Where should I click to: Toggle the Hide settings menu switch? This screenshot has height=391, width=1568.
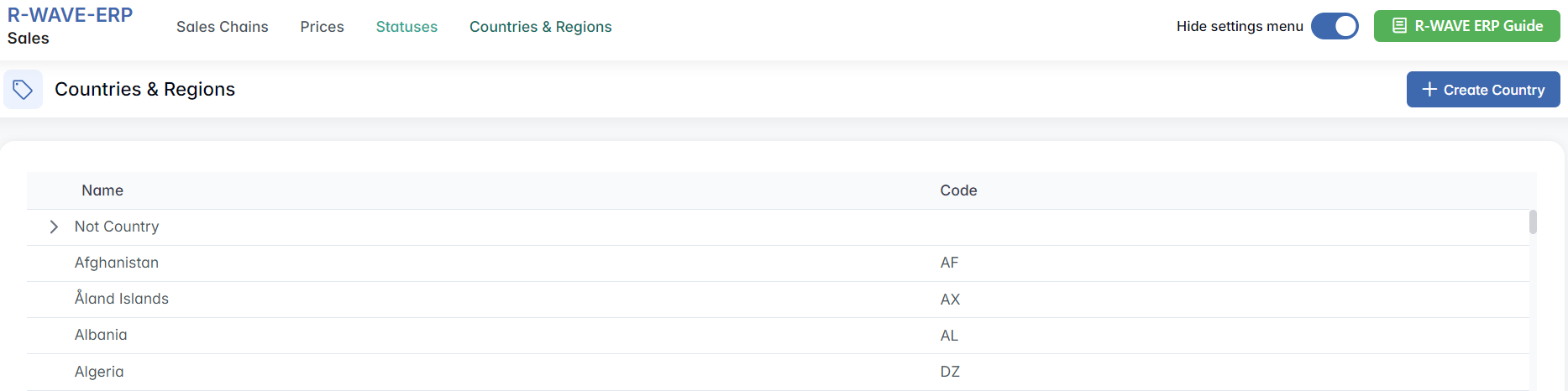coord(1335,26)
